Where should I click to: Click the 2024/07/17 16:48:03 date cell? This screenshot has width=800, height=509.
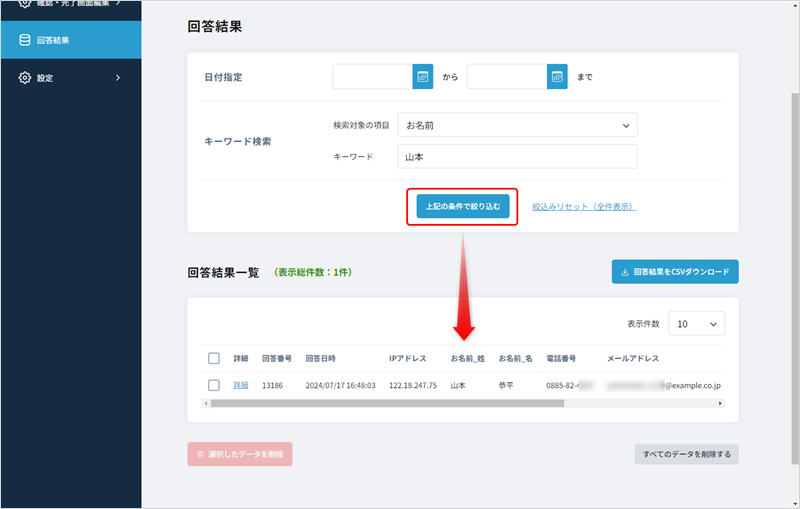tap(340, 386)
